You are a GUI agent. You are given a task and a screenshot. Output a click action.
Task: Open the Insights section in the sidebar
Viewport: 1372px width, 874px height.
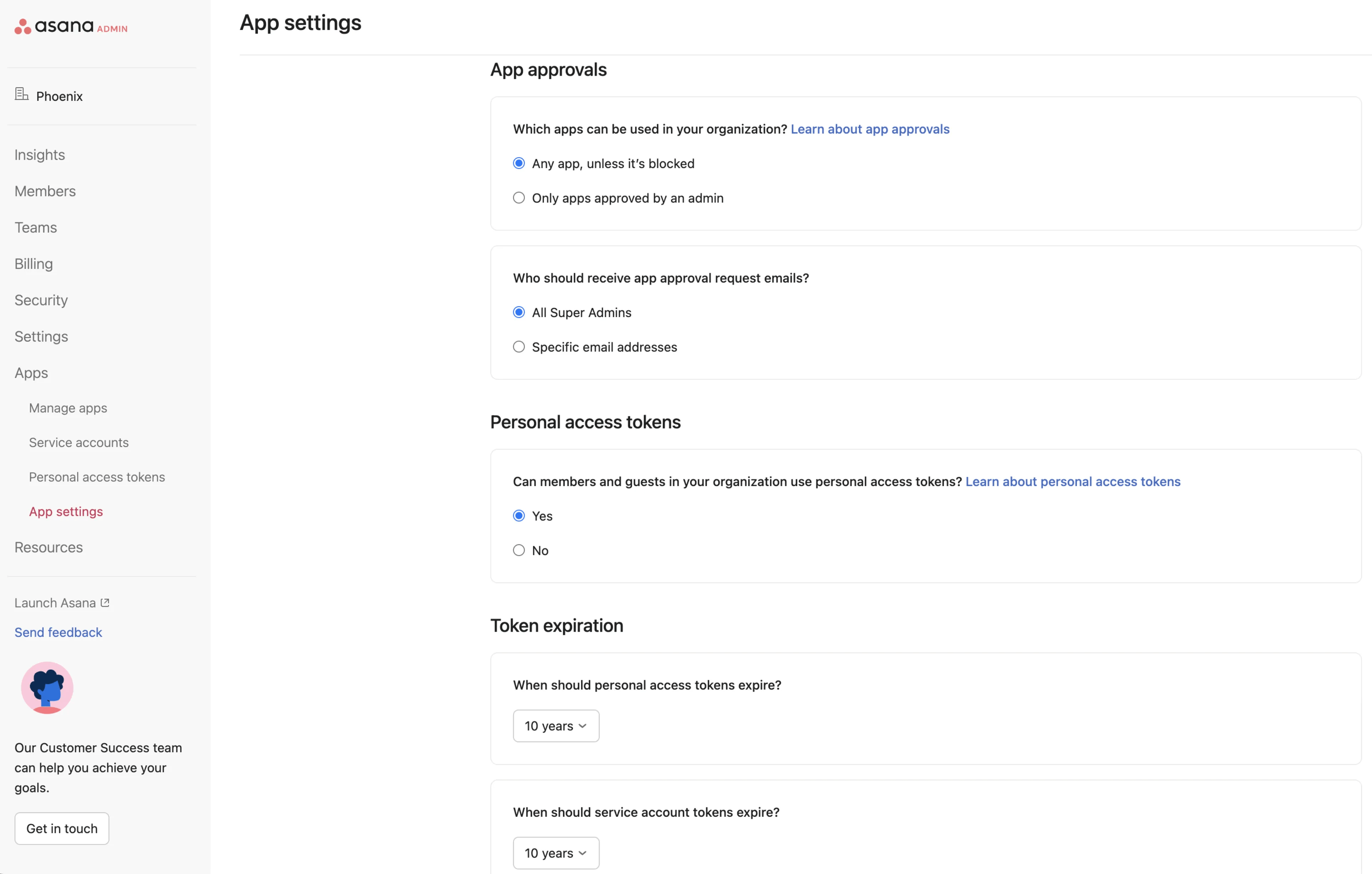[39, 154]
